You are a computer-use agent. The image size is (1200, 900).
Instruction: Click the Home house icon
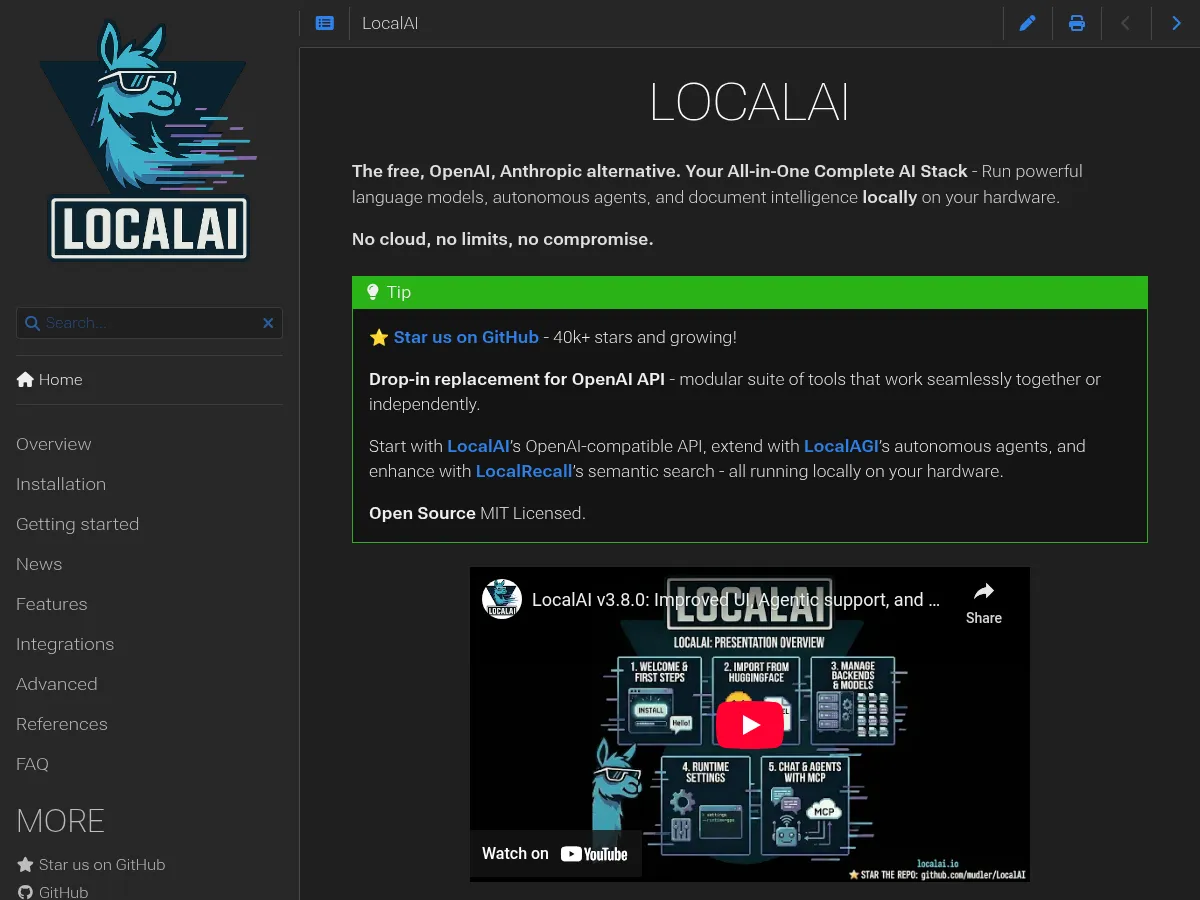[24, 379]
